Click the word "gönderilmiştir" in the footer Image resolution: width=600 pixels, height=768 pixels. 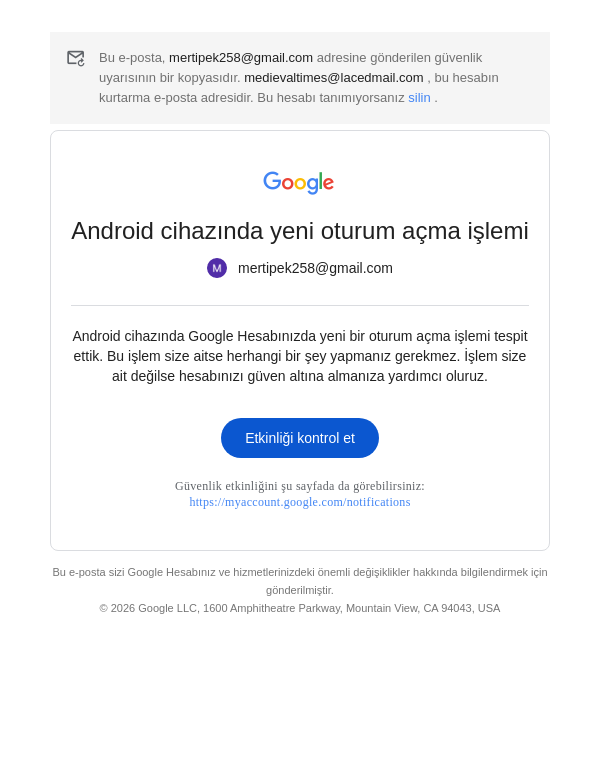[300, 590]
